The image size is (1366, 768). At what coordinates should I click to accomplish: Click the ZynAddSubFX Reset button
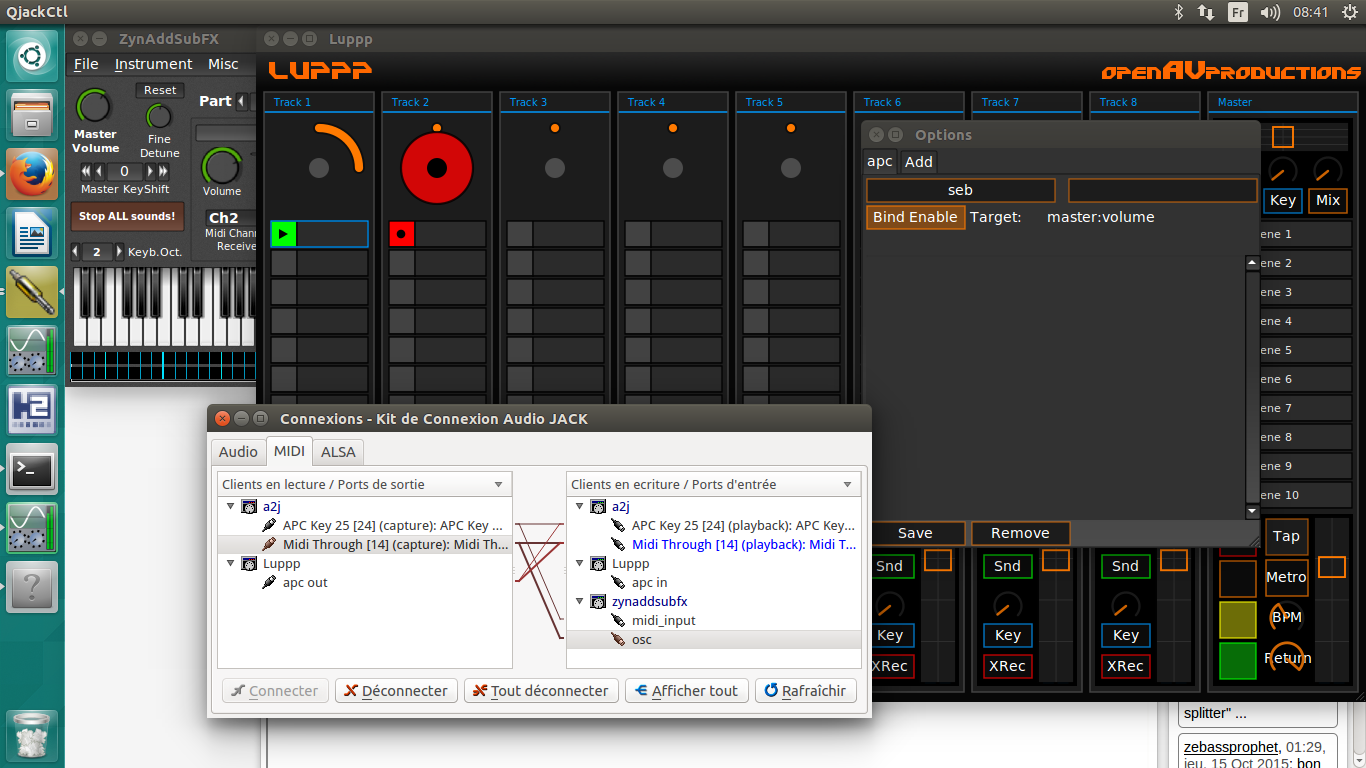point(160,90)
